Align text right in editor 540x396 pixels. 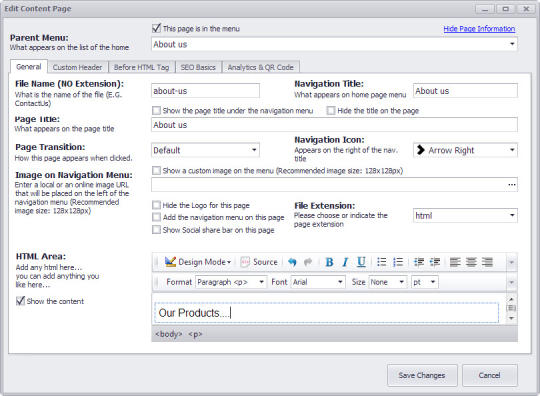[487, 262]
